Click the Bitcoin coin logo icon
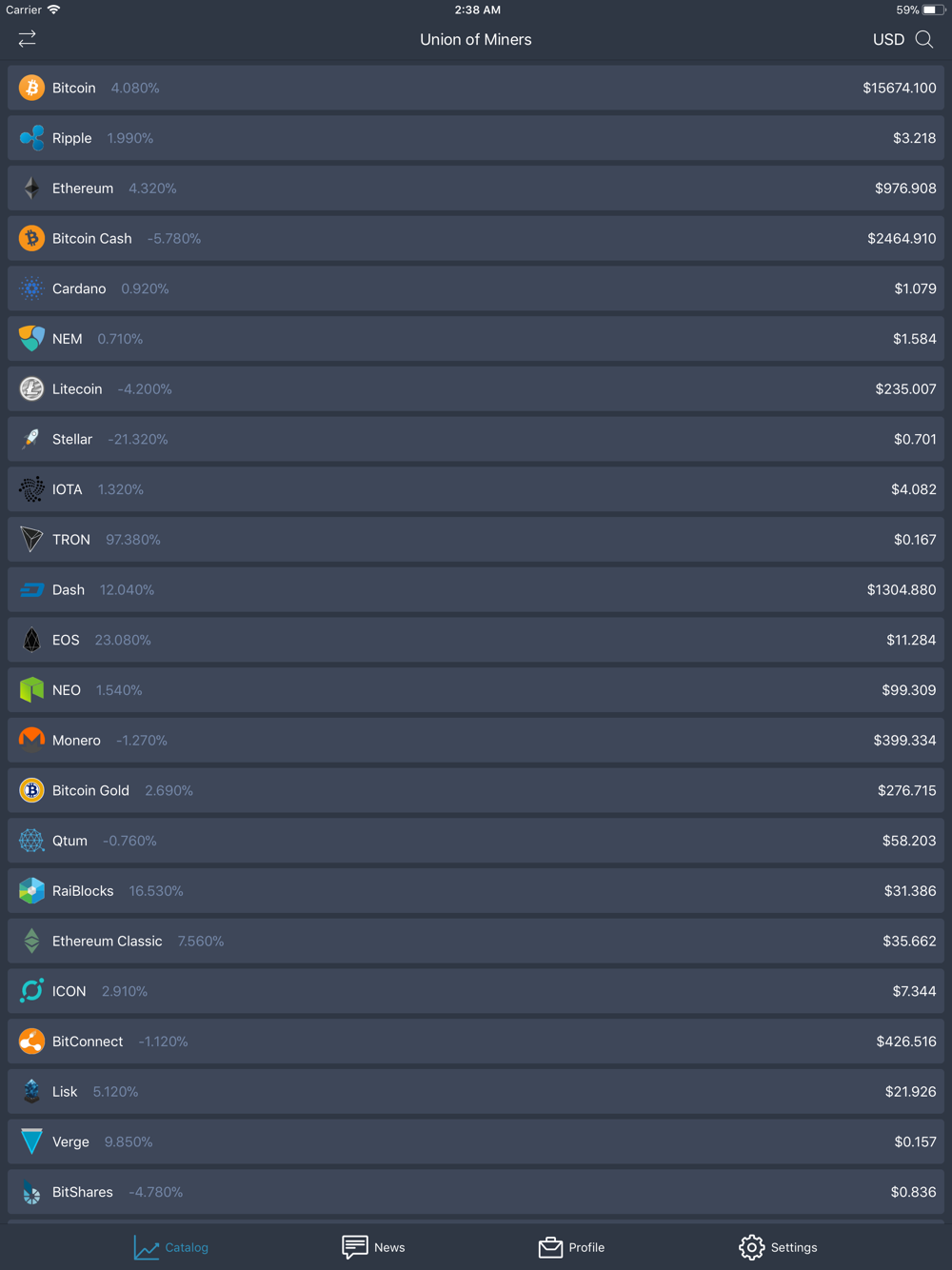The width and height of the screenshot is (952, 1270). [31, 88]
